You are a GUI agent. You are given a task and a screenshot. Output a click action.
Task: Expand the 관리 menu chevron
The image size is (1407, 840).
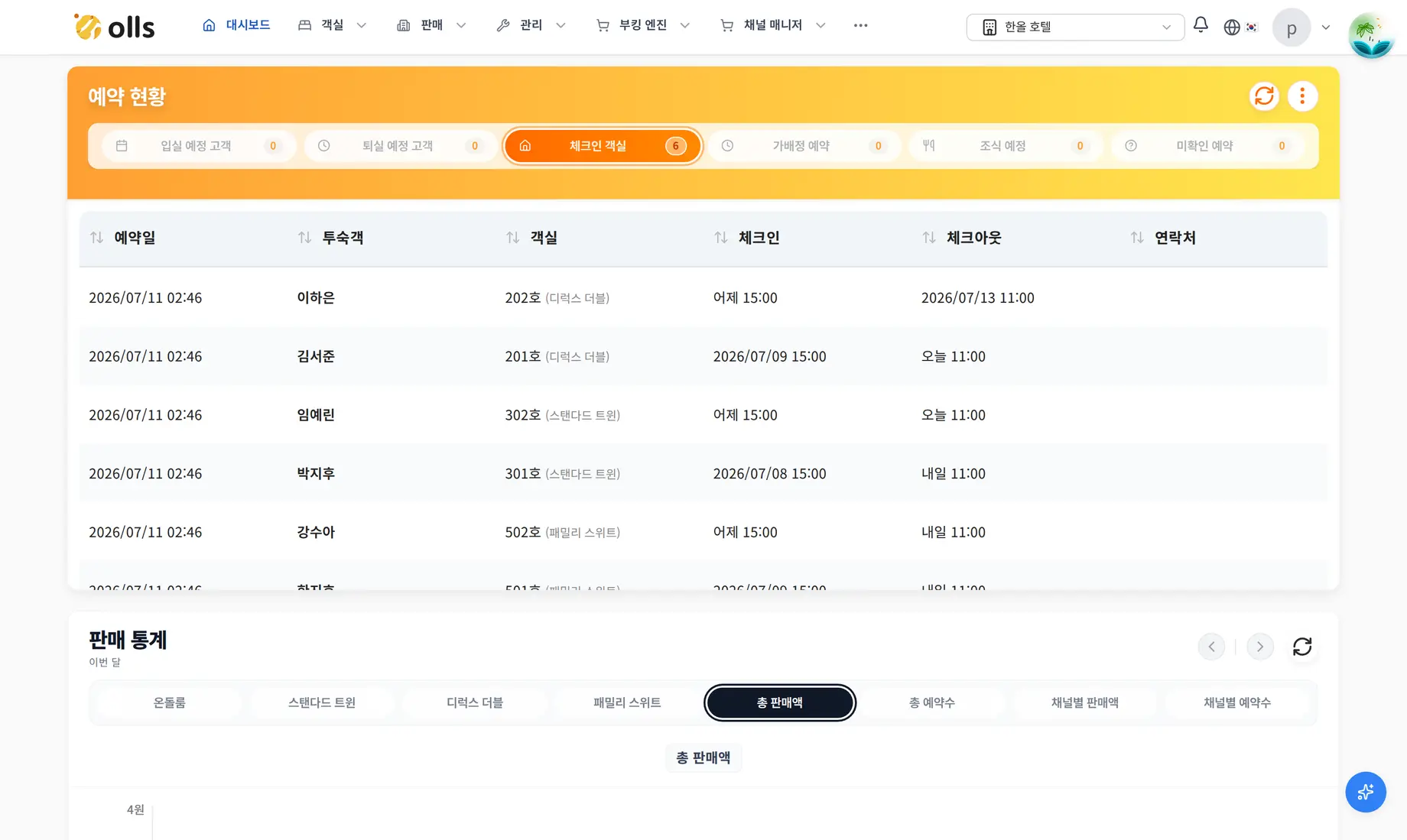tap(561, 25)
